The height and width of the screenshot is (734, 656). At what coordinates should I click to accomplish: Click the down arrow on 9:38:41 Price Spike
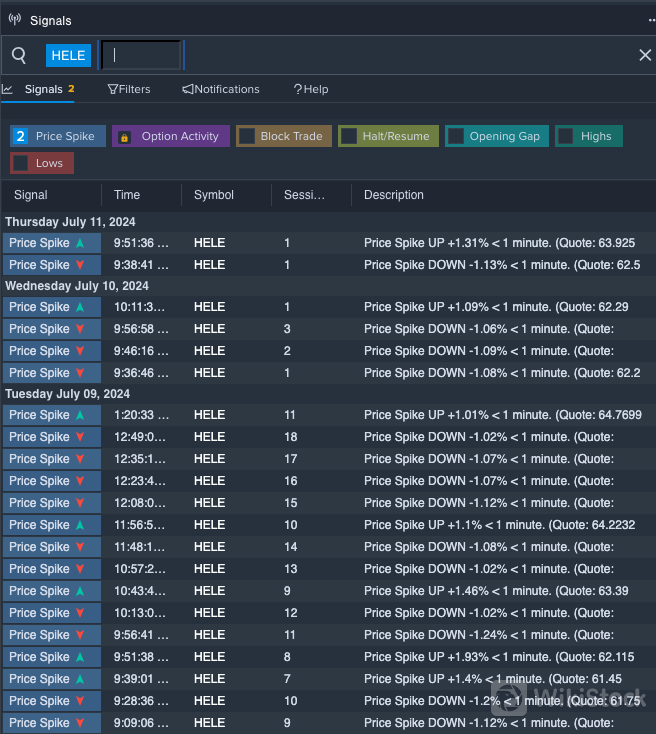[80, 265]
